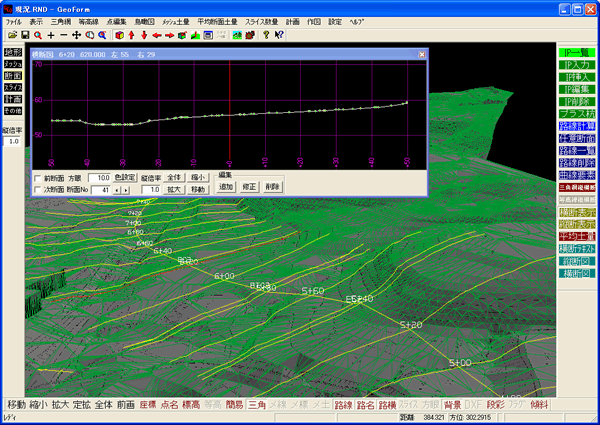Step 断面No to next with right arrow
Viewport: 600px width, 425px height.
pos(126,190)
